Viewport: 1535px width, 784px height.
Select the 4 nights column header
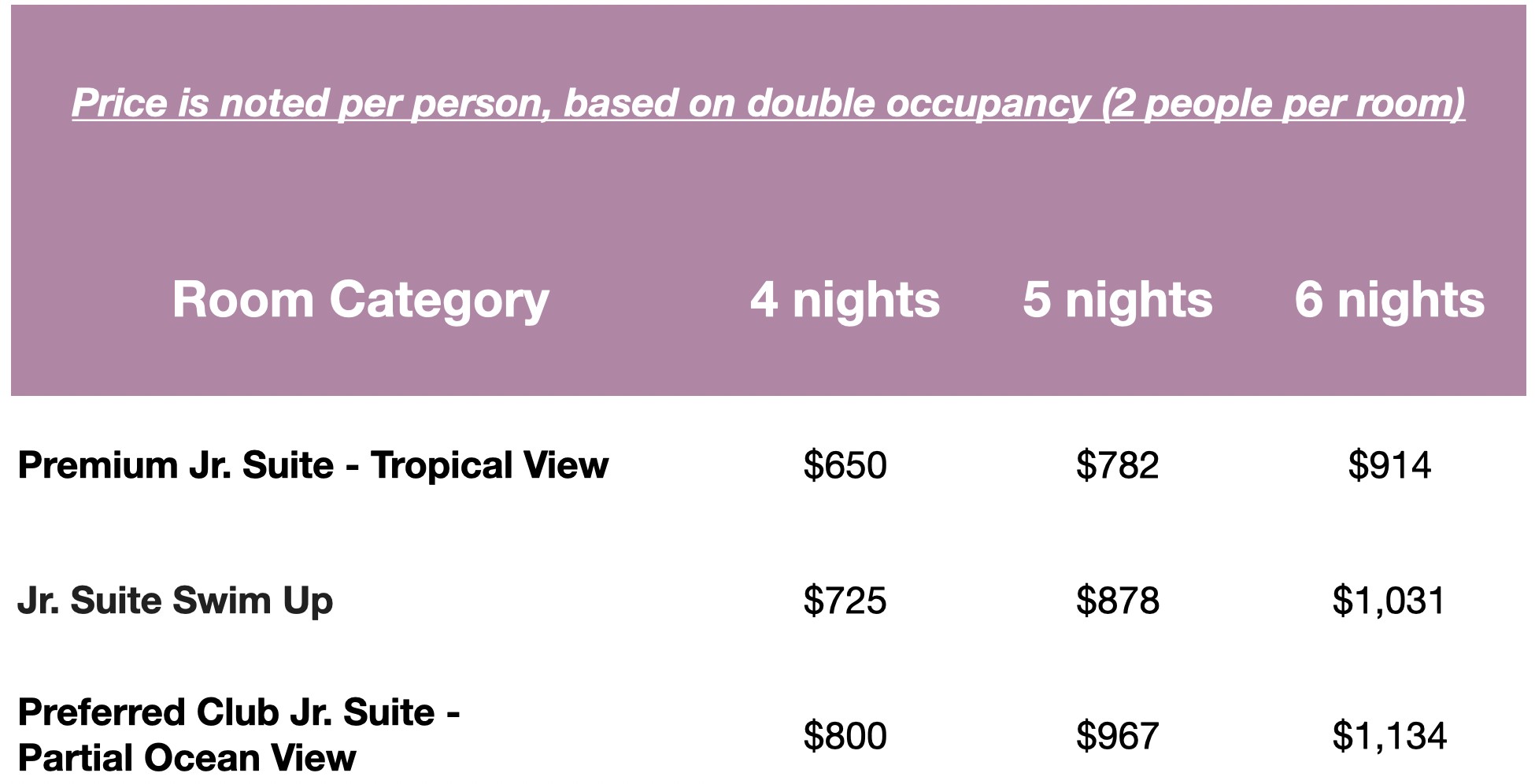845,300
